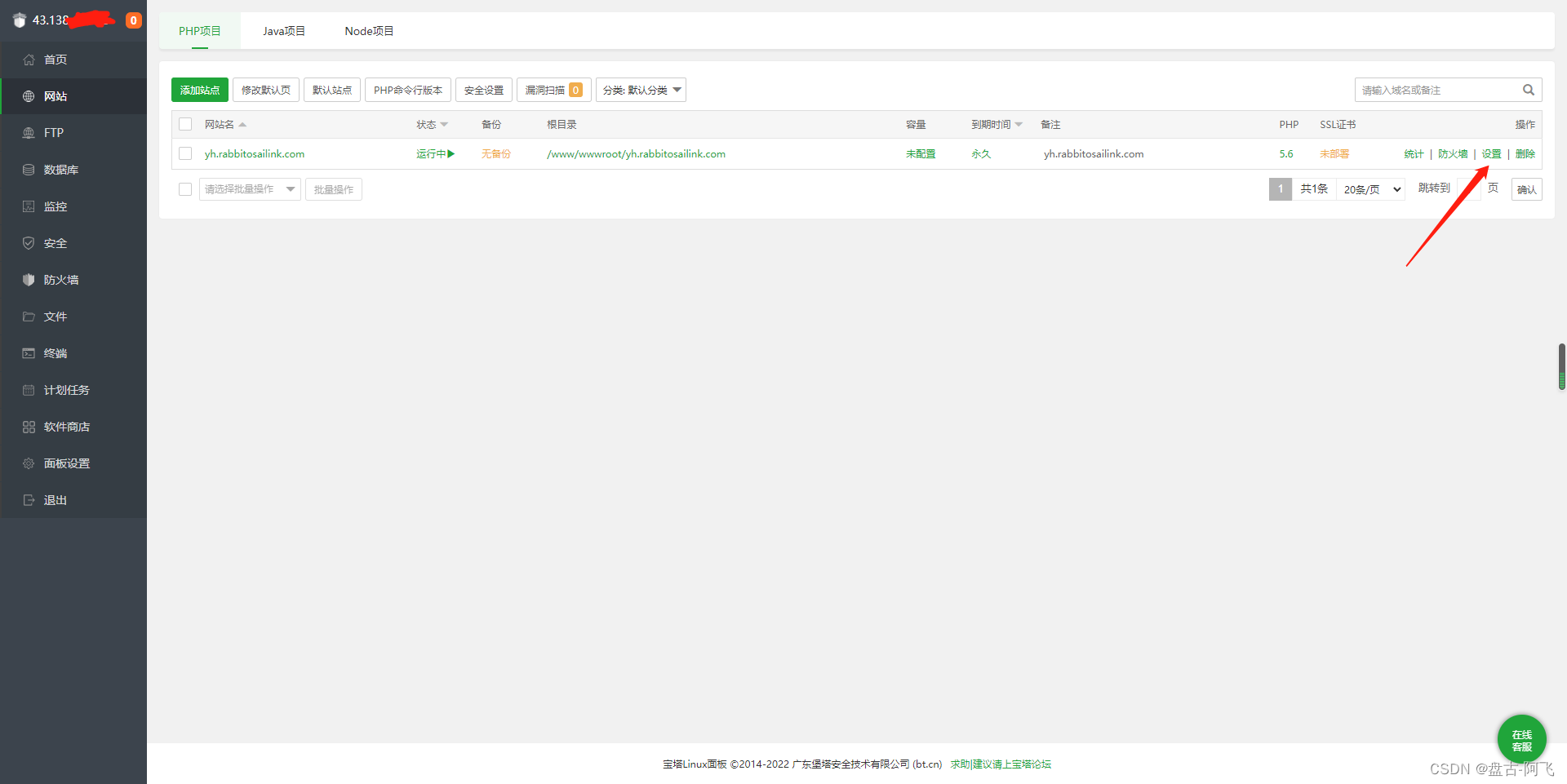The height and width of the screenshot is (784, 1567).
Task: Click the page 1 pagination button
Action: pyautogui.click(x=1281, y=189)
